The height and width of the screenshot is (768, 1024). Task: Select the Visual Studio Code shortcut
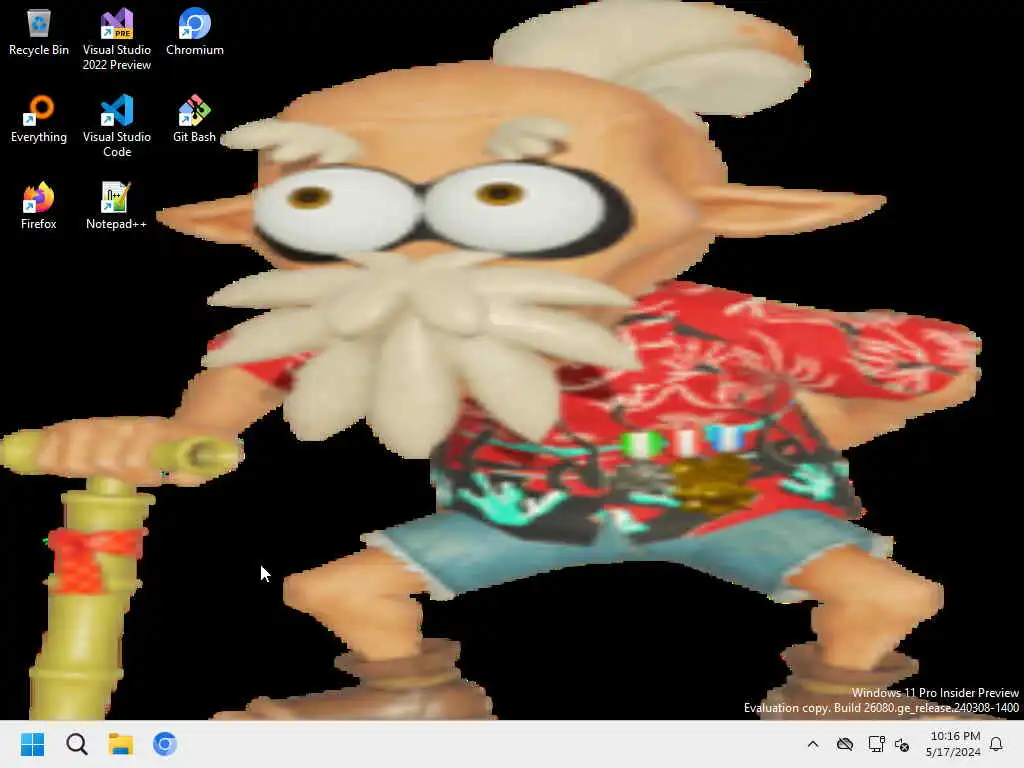click(x=117, y=126)
